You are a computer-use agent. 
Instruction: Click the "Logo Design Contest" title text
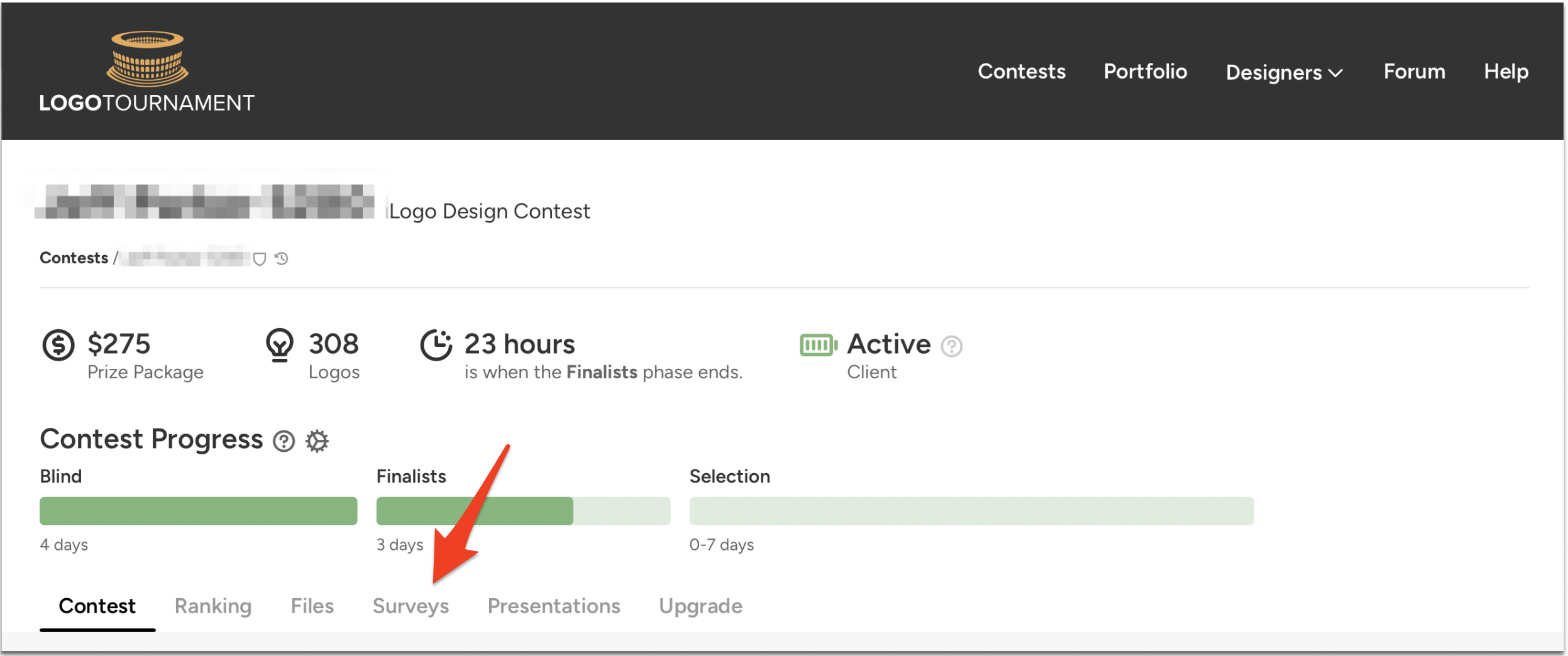[489, 211]
